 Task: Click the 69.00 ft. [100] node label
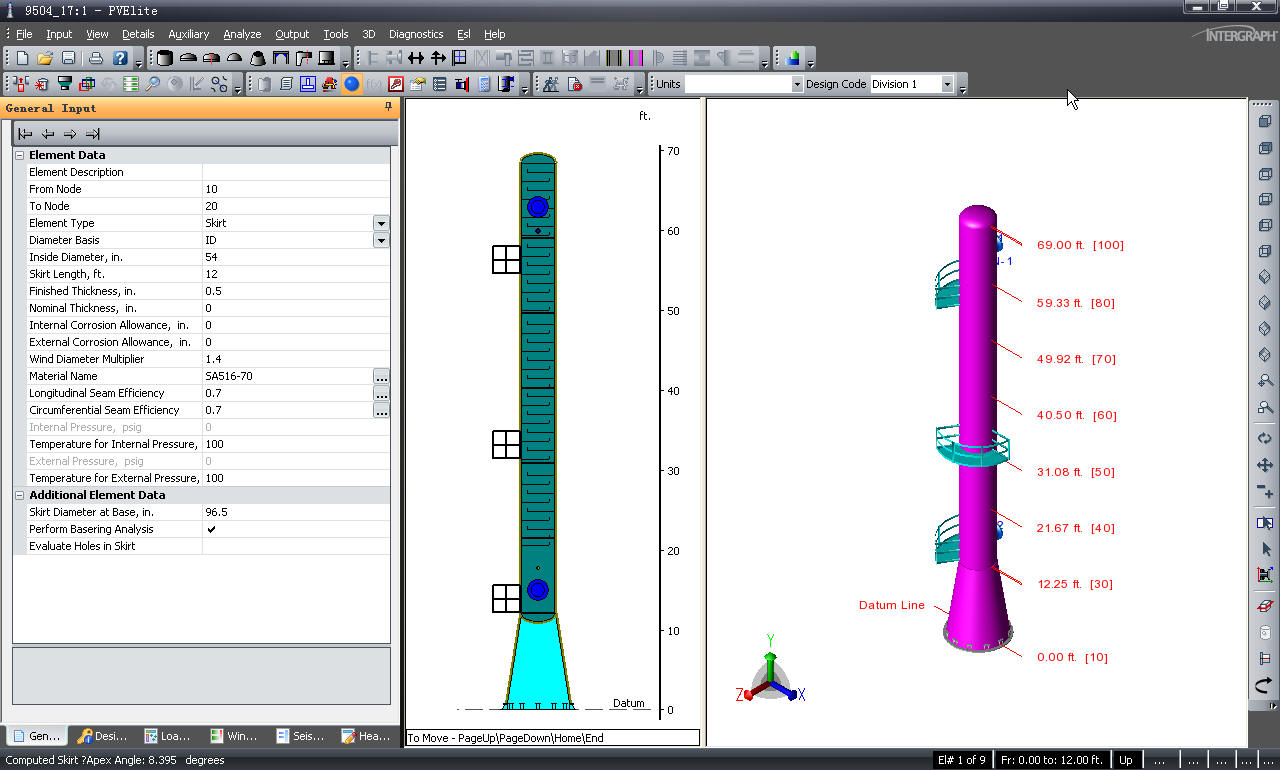tap(1080, 245)
